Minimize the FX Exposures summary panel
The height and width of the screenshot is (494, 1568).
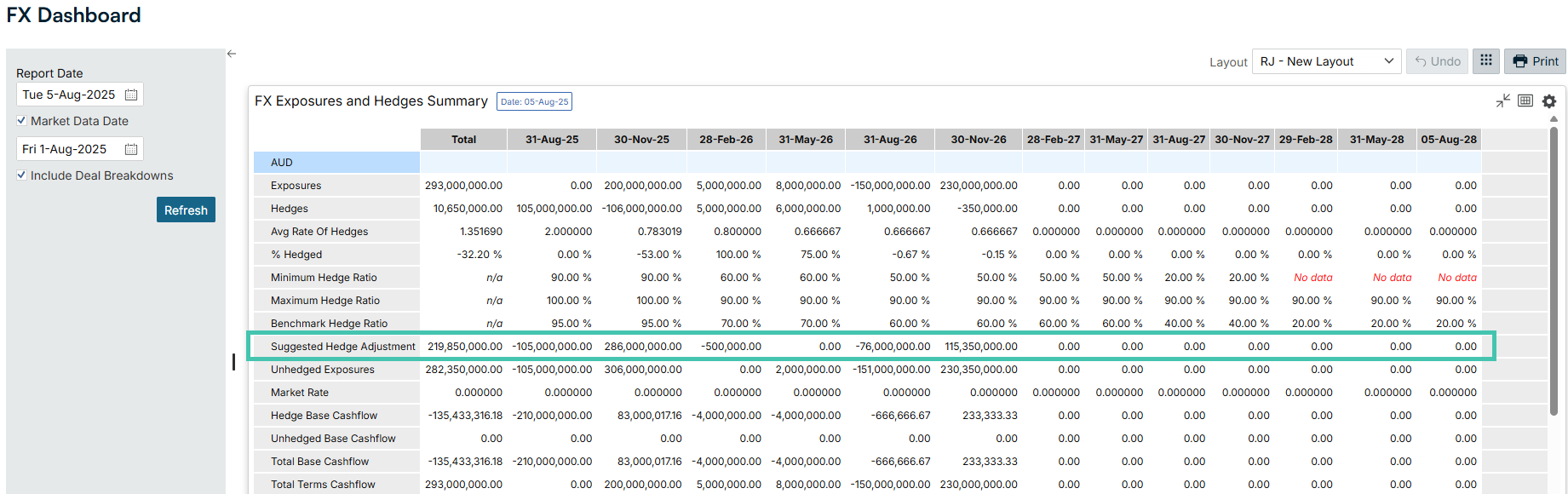[1503, 101]
